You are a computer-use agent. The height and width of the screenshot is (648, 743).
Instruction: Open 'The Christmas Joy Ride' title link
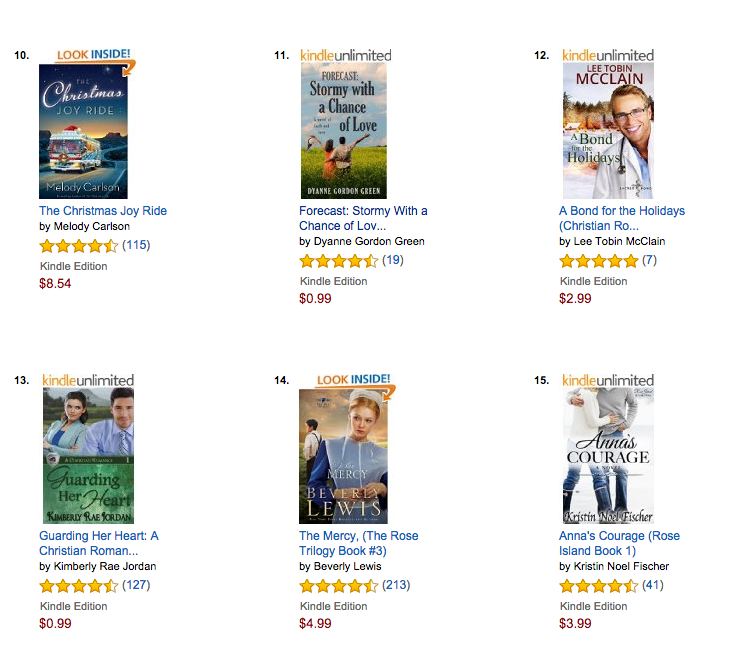click(103, 211)
